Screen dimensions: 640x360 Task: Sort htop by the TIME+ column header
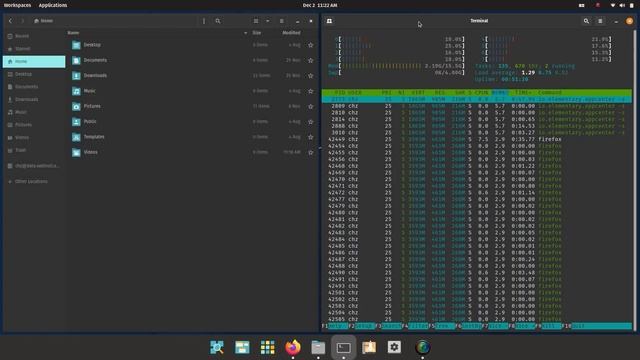[523, 93]
